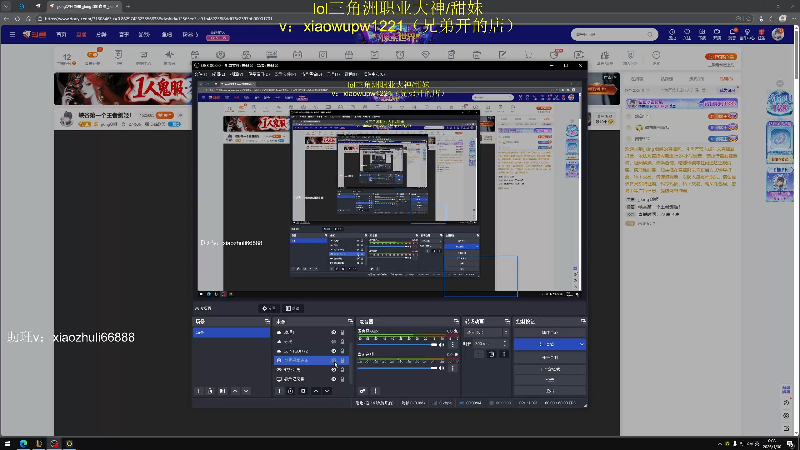800x450 pixels.
Task: Go to first nav link beside Douyu logo
Action: pos(61,34)
